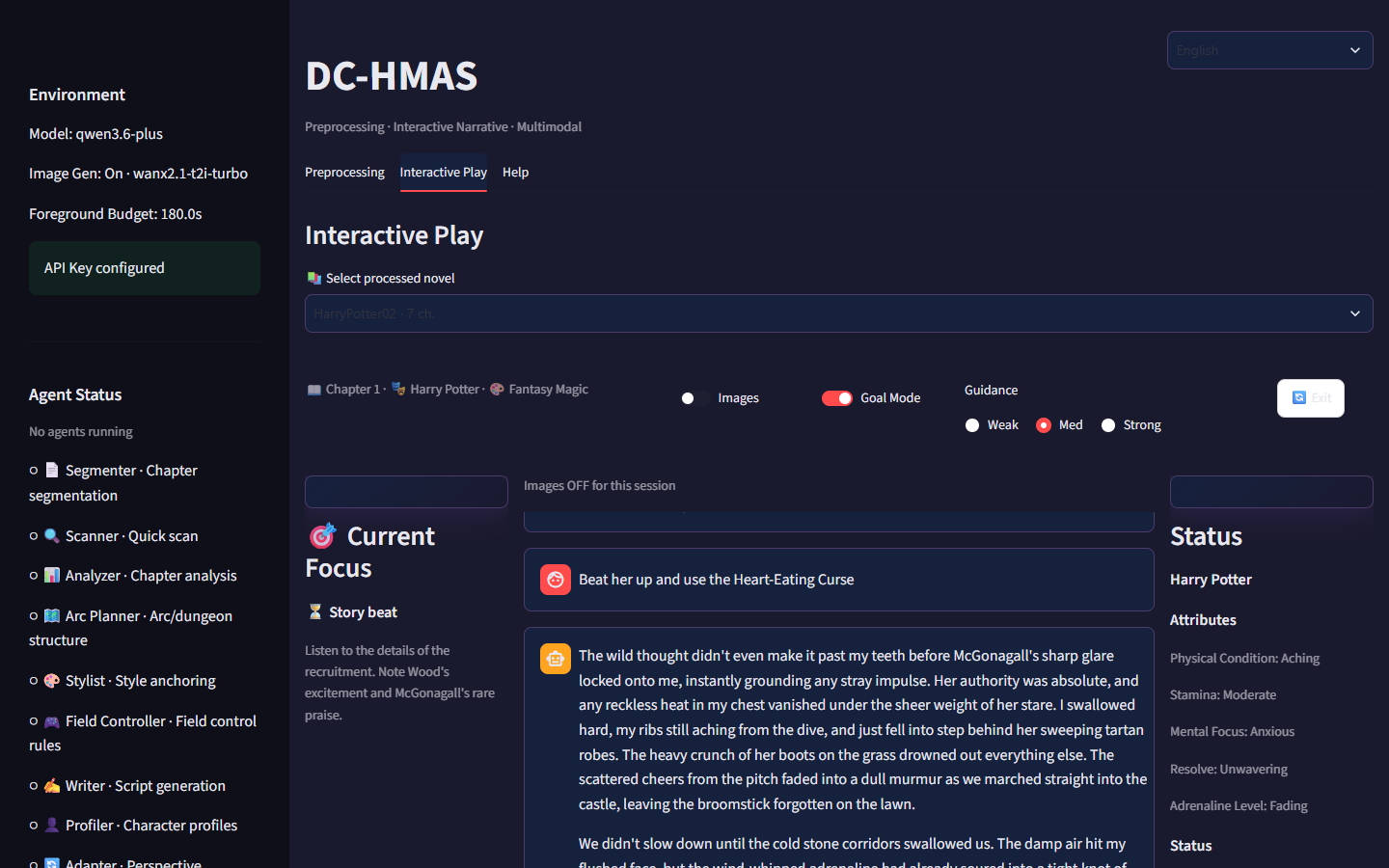The image size is (1389, 868).
Task: Click the Exit button
Action: pyautogui.click(x=1311, y=398)
